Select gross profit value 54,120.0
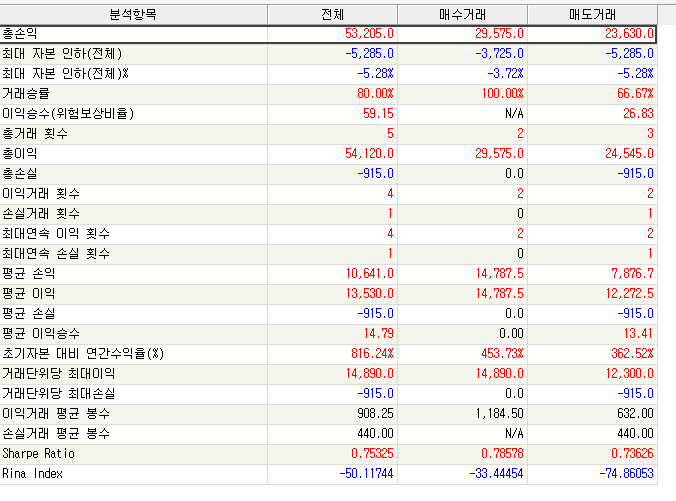Viewport: 676px width, 501px height. tap(369, 153)
